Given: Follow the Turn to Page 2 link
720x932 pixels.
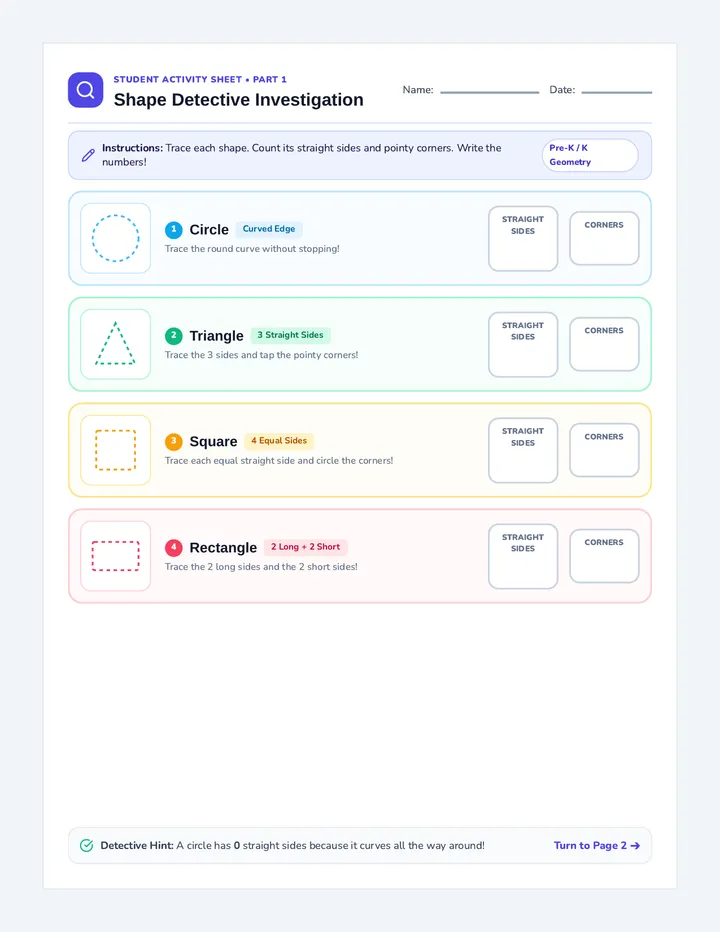Looking at the screenshot, I should (597, 845).
